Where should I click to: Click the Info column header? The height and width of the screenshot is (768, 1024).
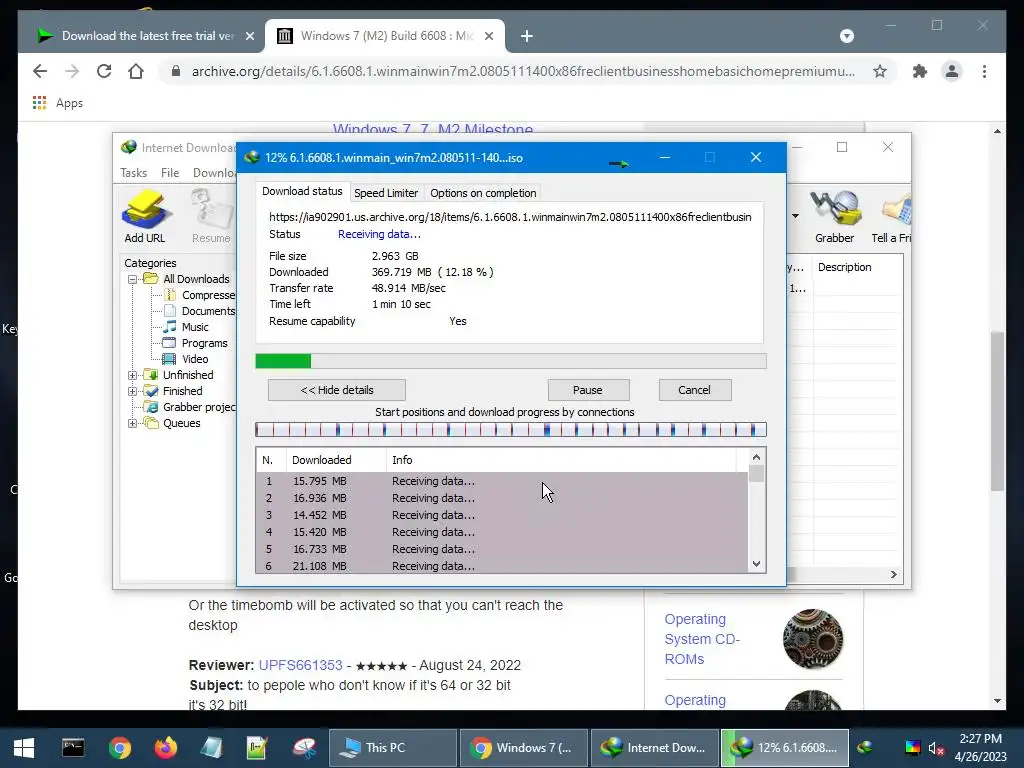pos(560,460)
